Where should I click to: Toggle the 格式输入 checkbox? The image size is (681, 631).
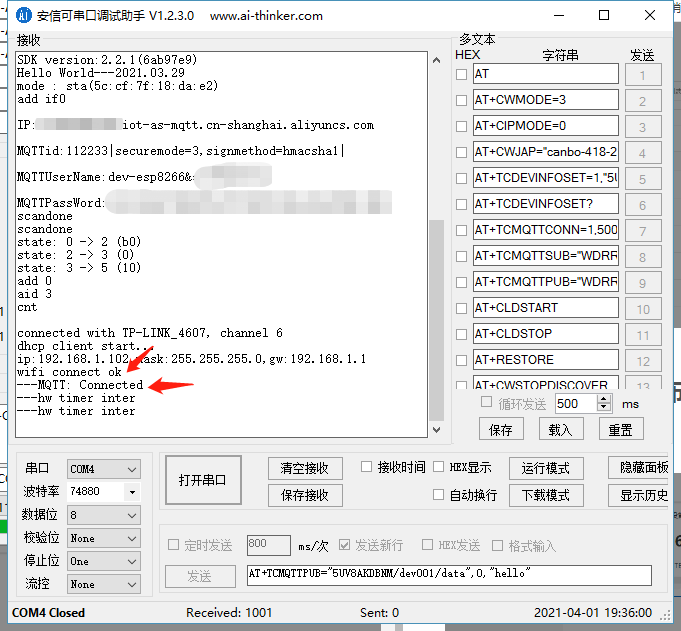coord(497,545)
